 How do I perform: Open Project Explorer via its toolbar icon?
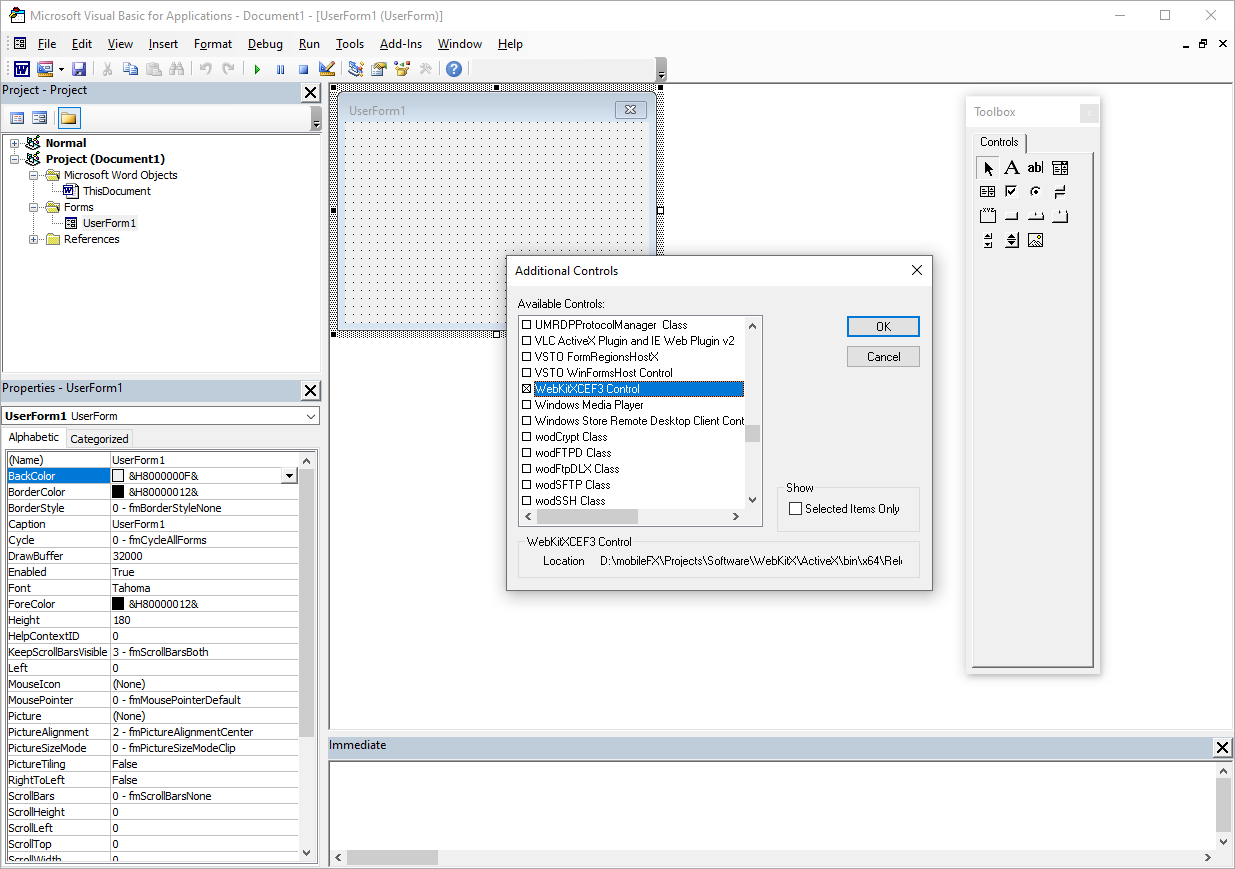point(356,69)
